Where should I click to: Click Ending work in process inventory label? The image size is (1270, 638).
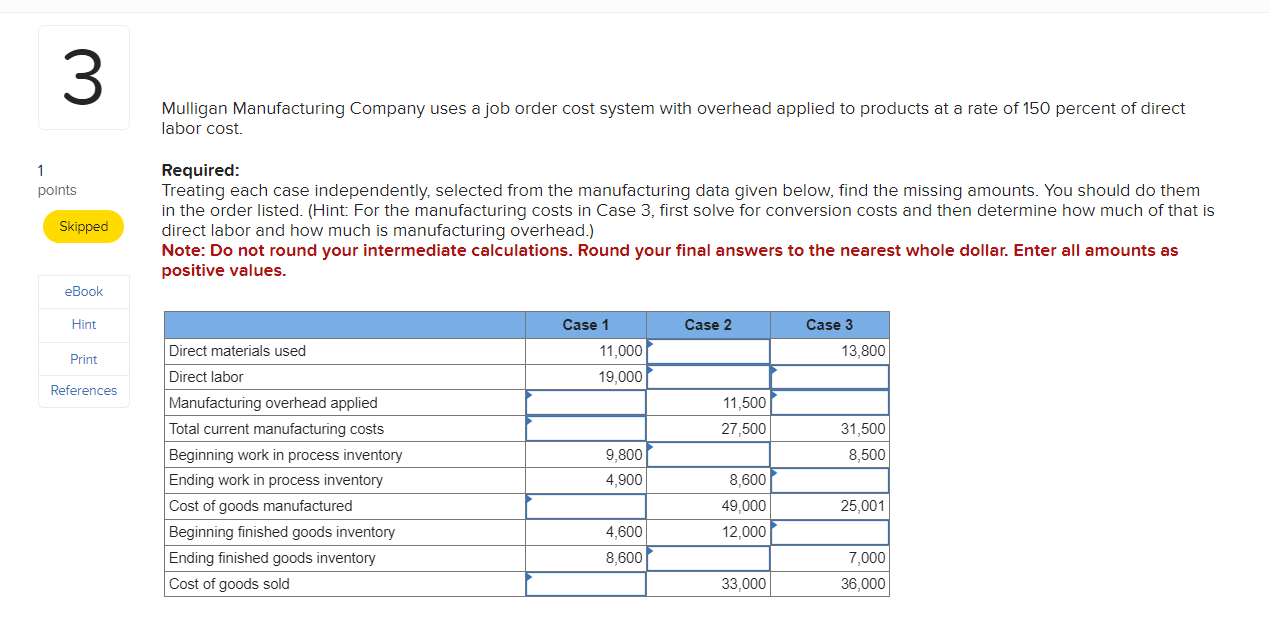click(x=276, y=480)
